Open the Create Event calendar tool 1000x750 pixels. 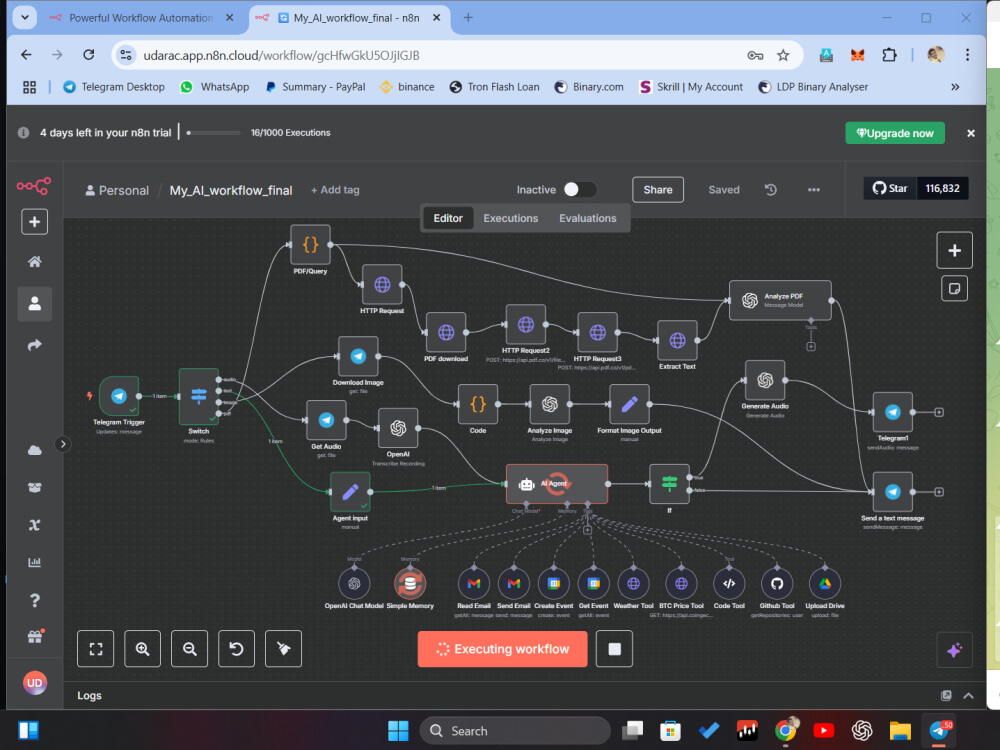554,584
